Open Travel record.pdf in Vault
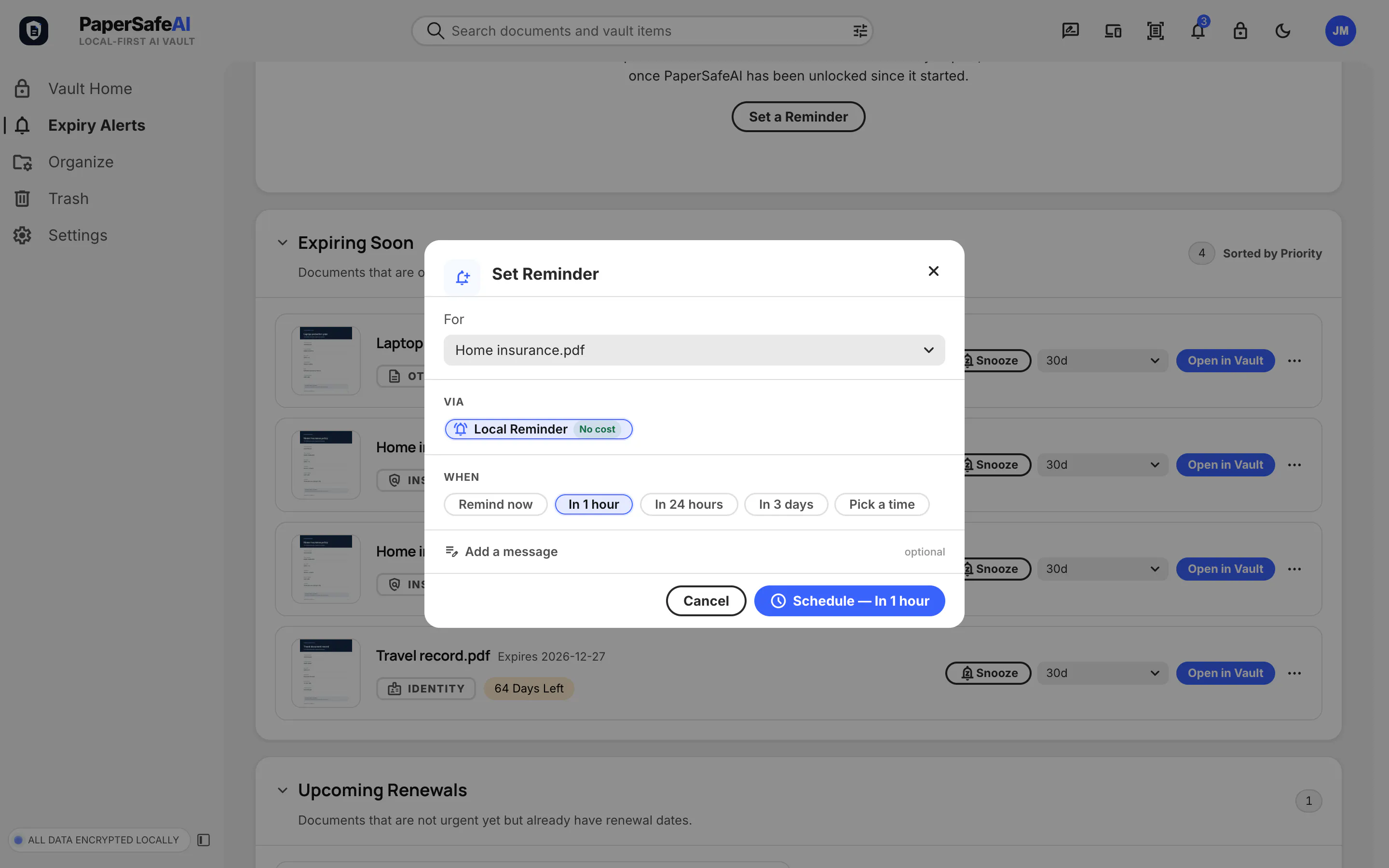The image size is (1389, 868). [x=1226, y=673]
